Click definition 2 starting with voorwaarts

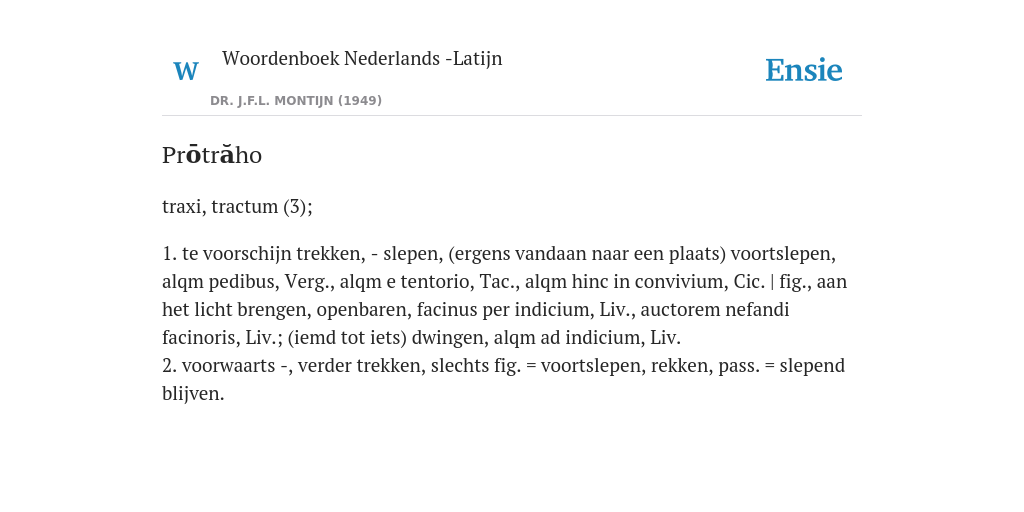click(504, 379)
